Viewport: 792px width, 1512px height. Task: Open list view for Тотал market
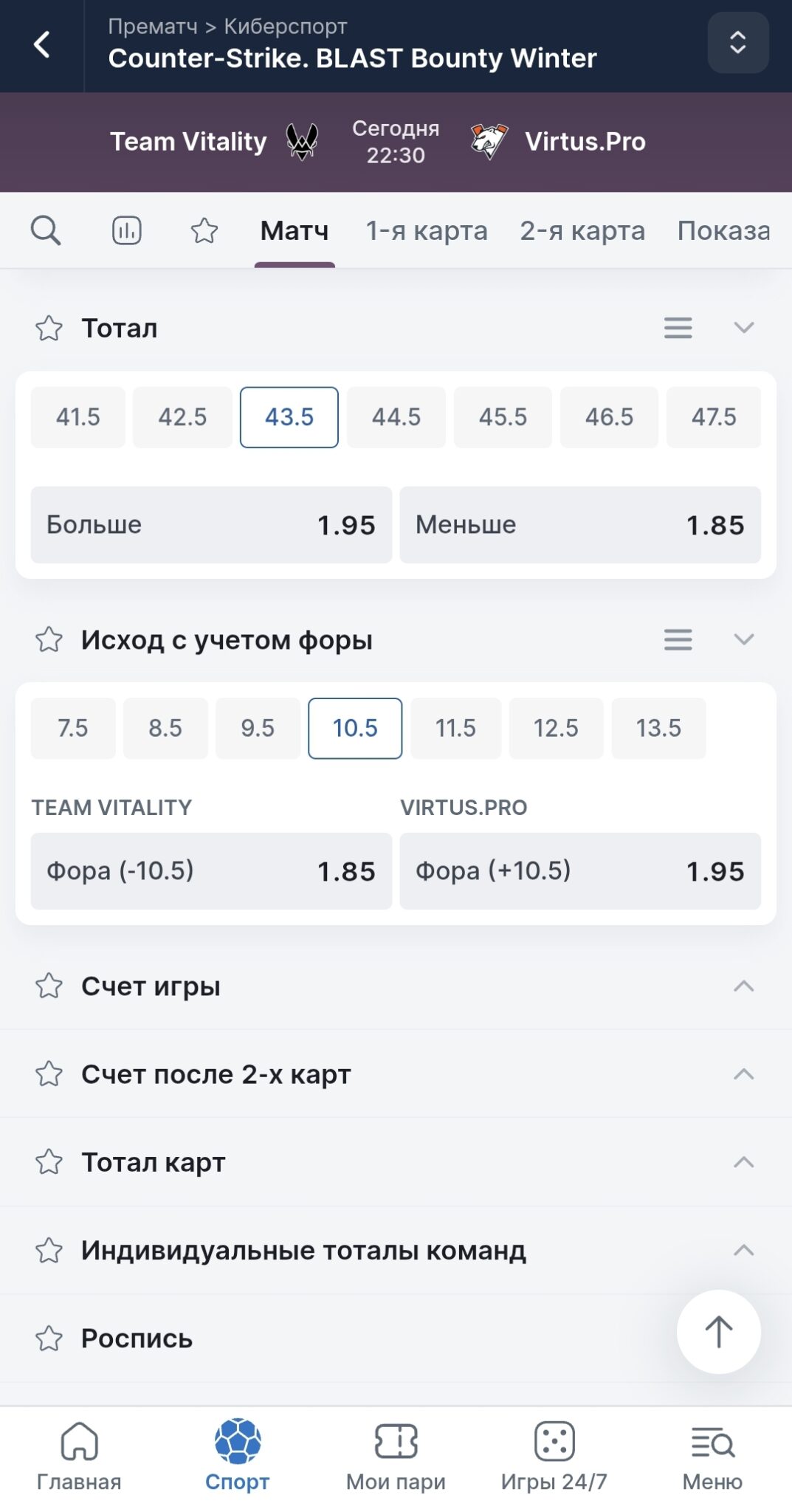[x=678, y=328]
